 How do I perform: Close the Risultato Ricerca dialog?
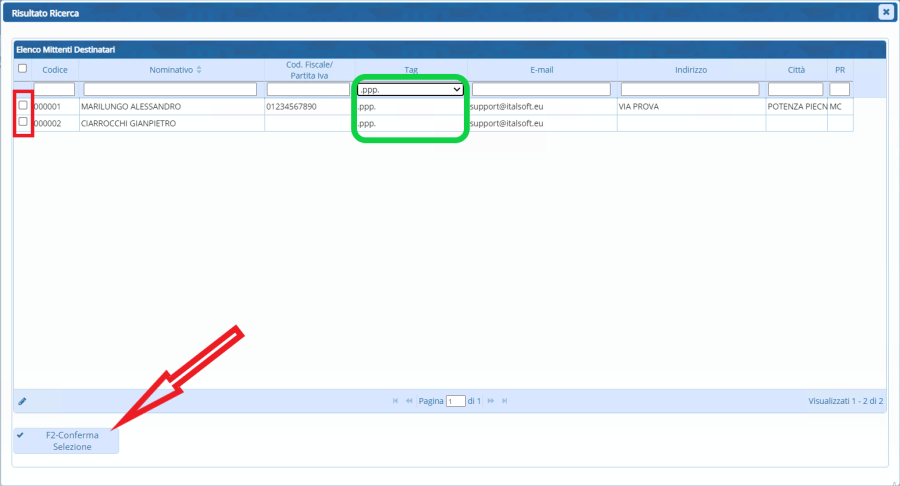885,12
